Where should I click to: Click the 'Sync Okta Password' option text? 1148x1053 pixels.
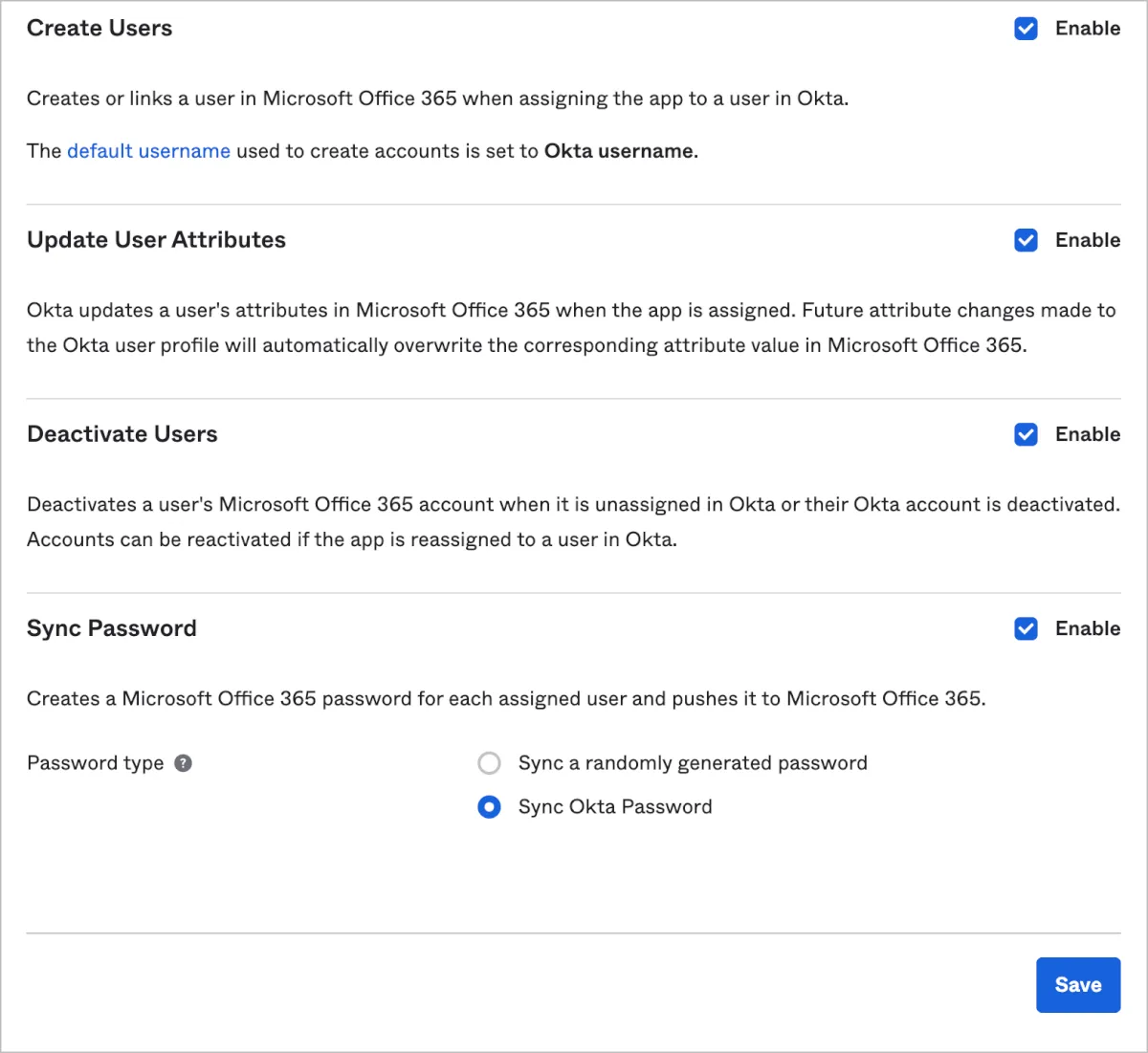(615, 807)
